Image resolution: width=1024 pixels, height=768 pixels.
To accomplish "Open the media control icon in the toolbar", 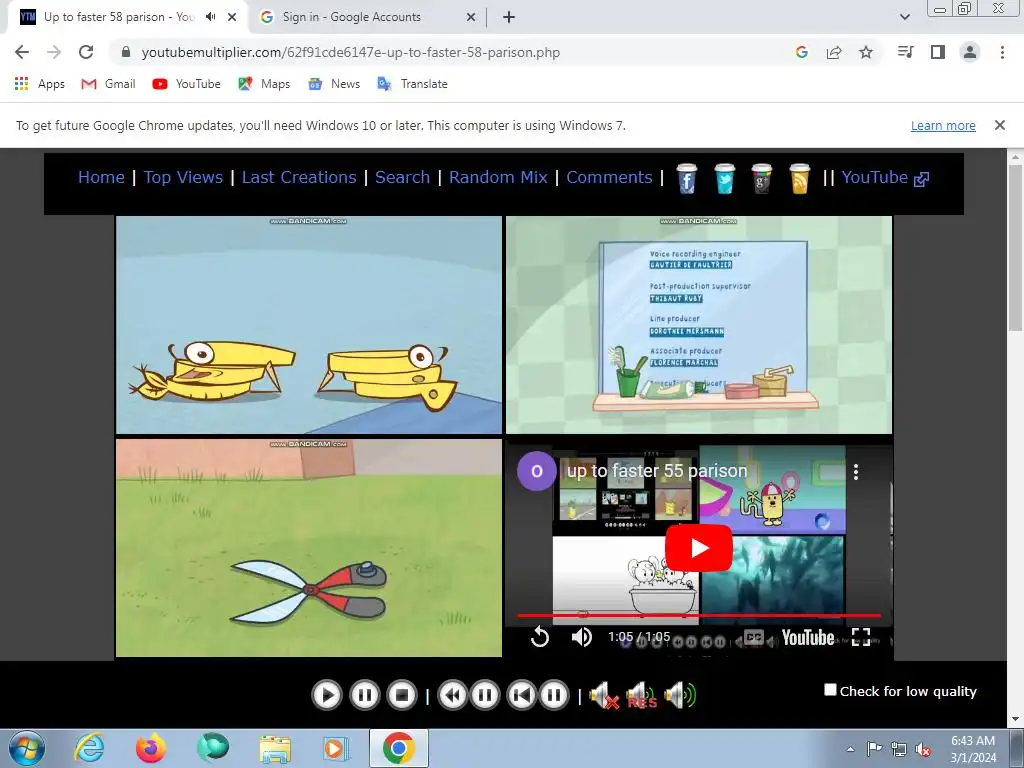I will (906, 52).
